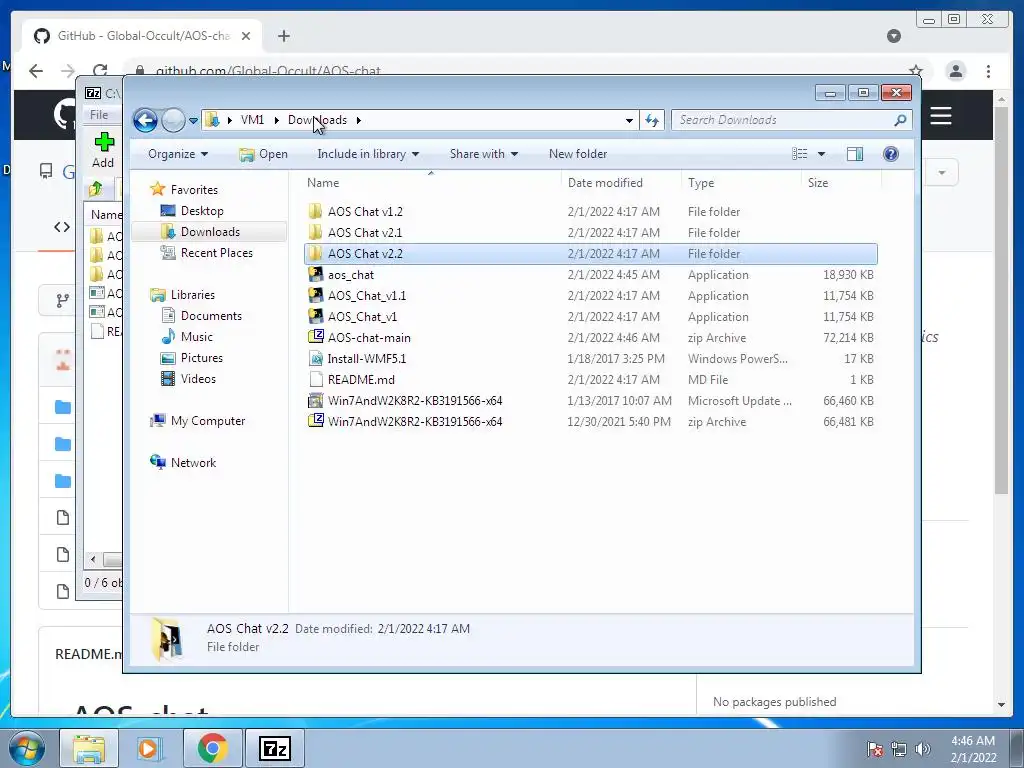
Task: Select the AOS_Chat_v1.1 application icon
Action: (x=315, y=295)
